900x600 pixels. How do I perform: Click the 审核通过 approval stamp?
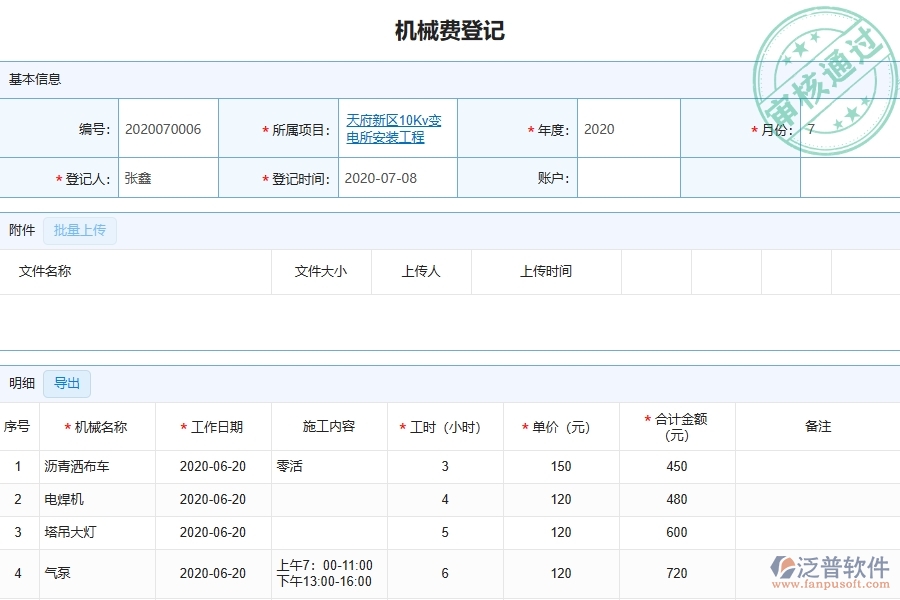[x=824, y=78]
